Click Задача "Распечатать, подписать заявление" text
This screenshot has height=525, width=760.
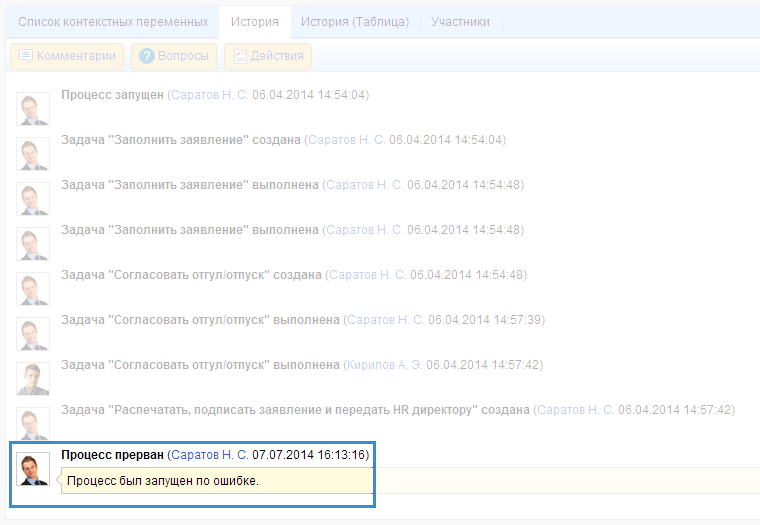(295, 410)
